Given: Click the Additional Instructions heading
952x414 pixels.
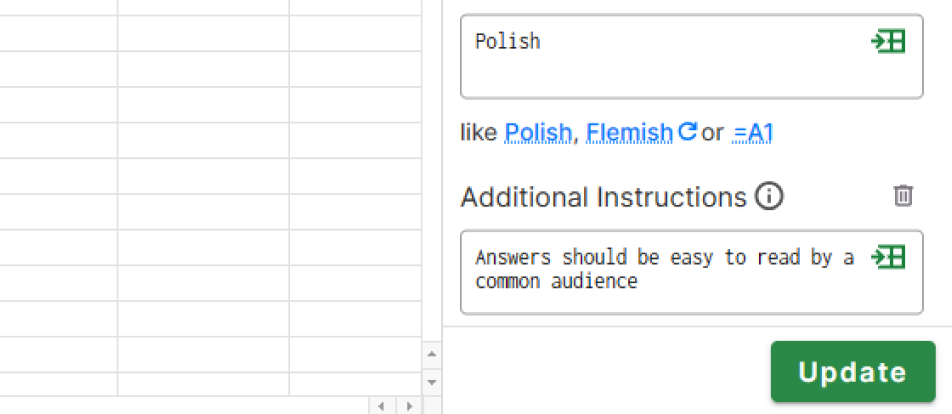Looking at the screenshot, I should tap(603, 197).
